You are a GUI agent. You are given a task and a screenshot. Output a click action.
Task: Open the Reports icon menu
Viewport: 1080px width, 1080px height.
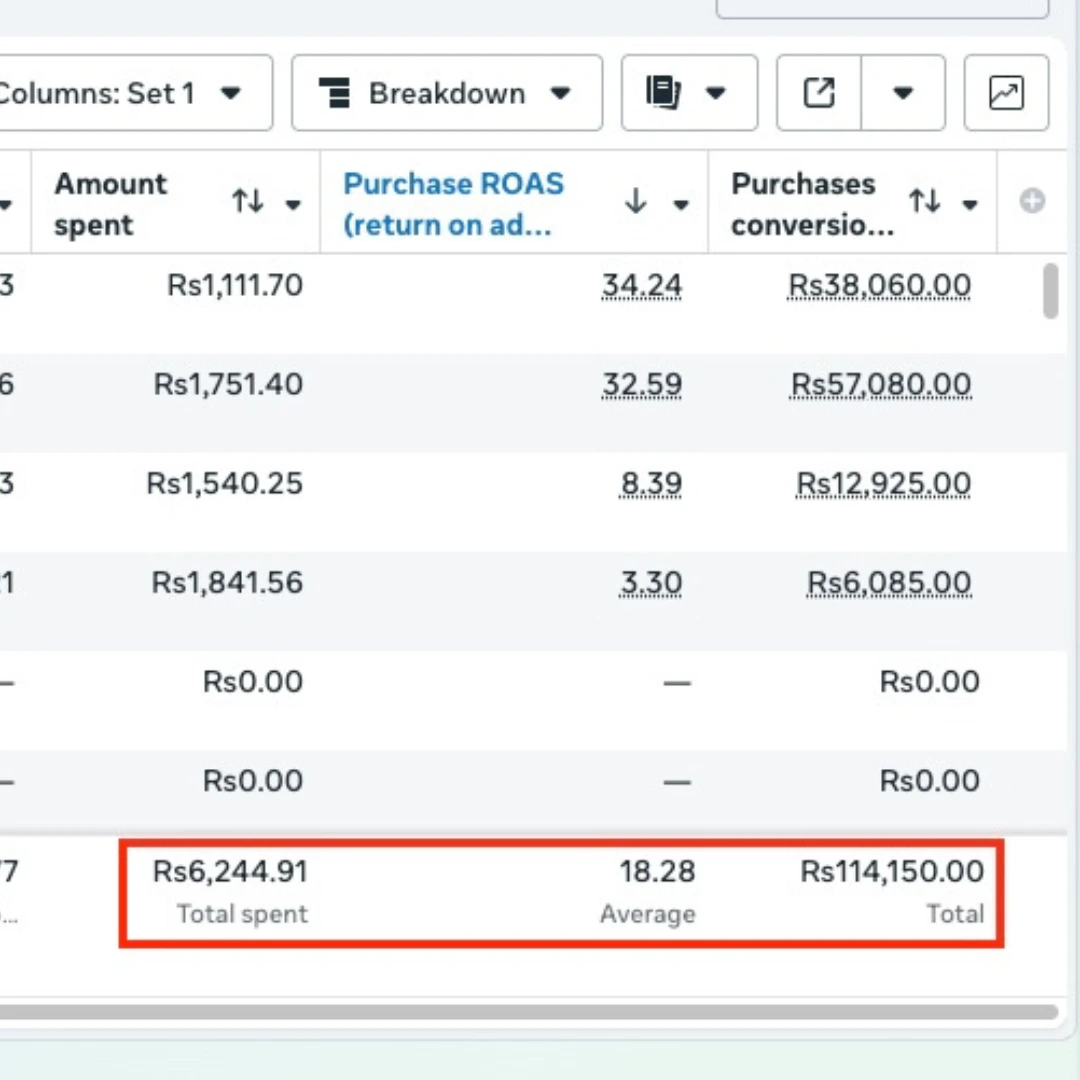(688, 94)
